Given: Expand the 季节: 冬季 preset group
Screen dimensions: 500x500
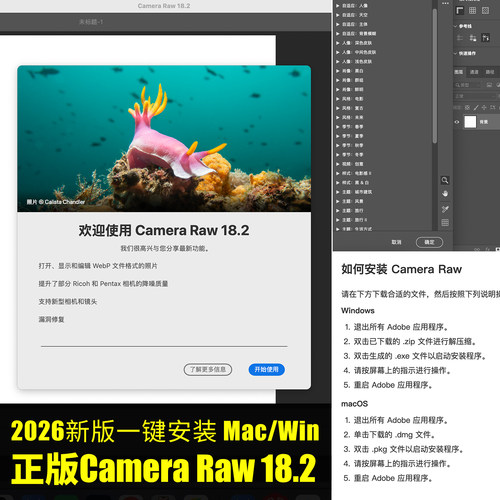Looking at the screenshot, I should [337, 155].
